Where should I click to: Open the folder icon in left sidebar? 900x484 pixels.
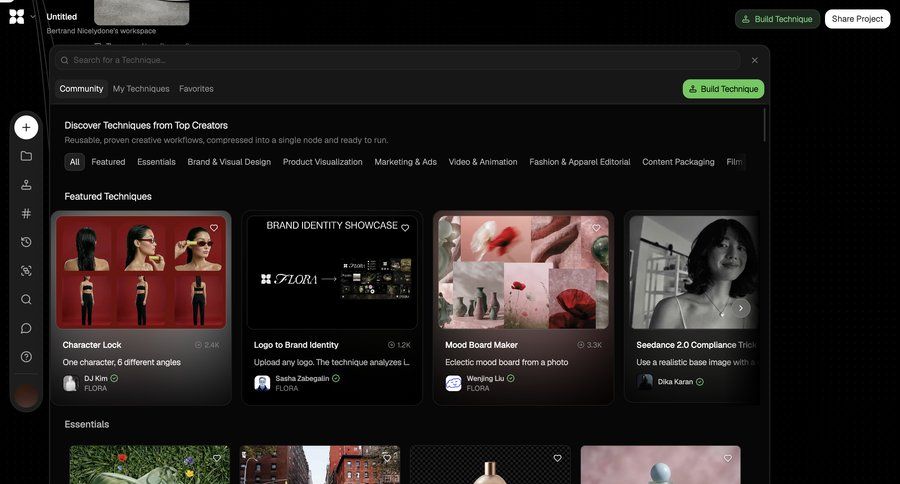pos(26,156)
